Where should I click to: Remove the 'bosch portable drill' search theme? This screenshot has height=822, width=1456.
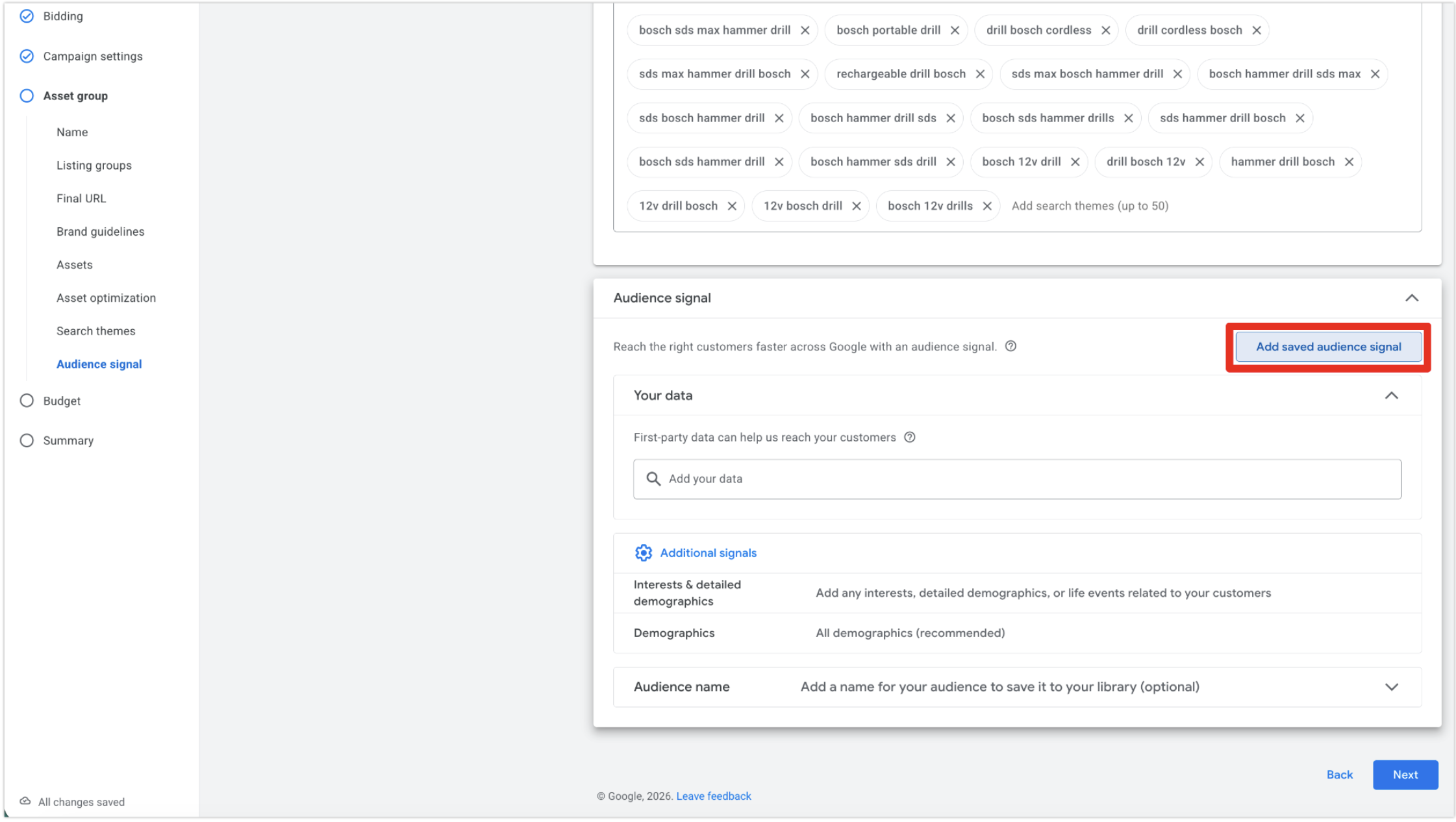(x=955, y=31)
